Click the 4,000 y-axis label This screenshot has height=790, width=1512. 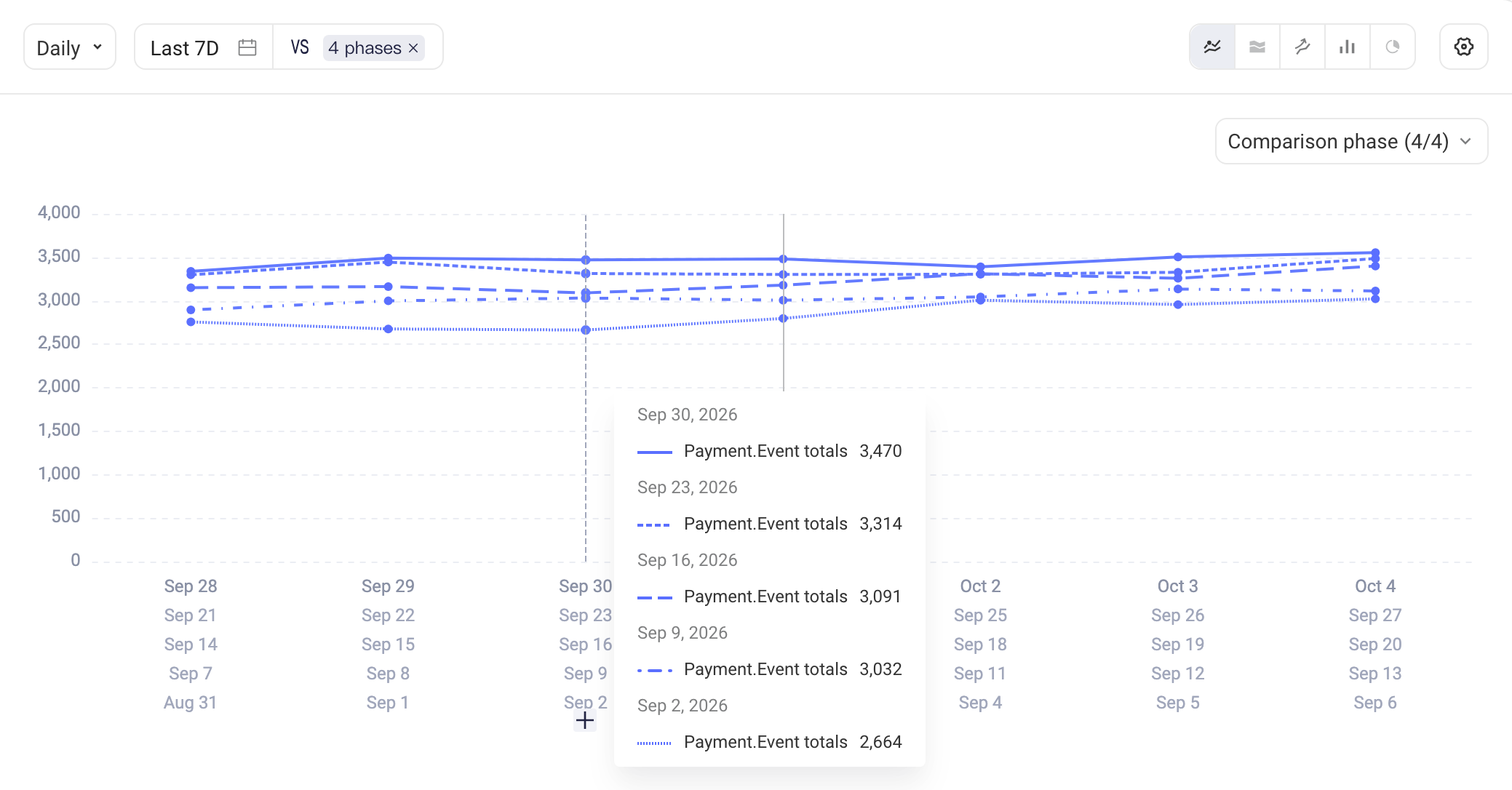[x=59, y=212]
